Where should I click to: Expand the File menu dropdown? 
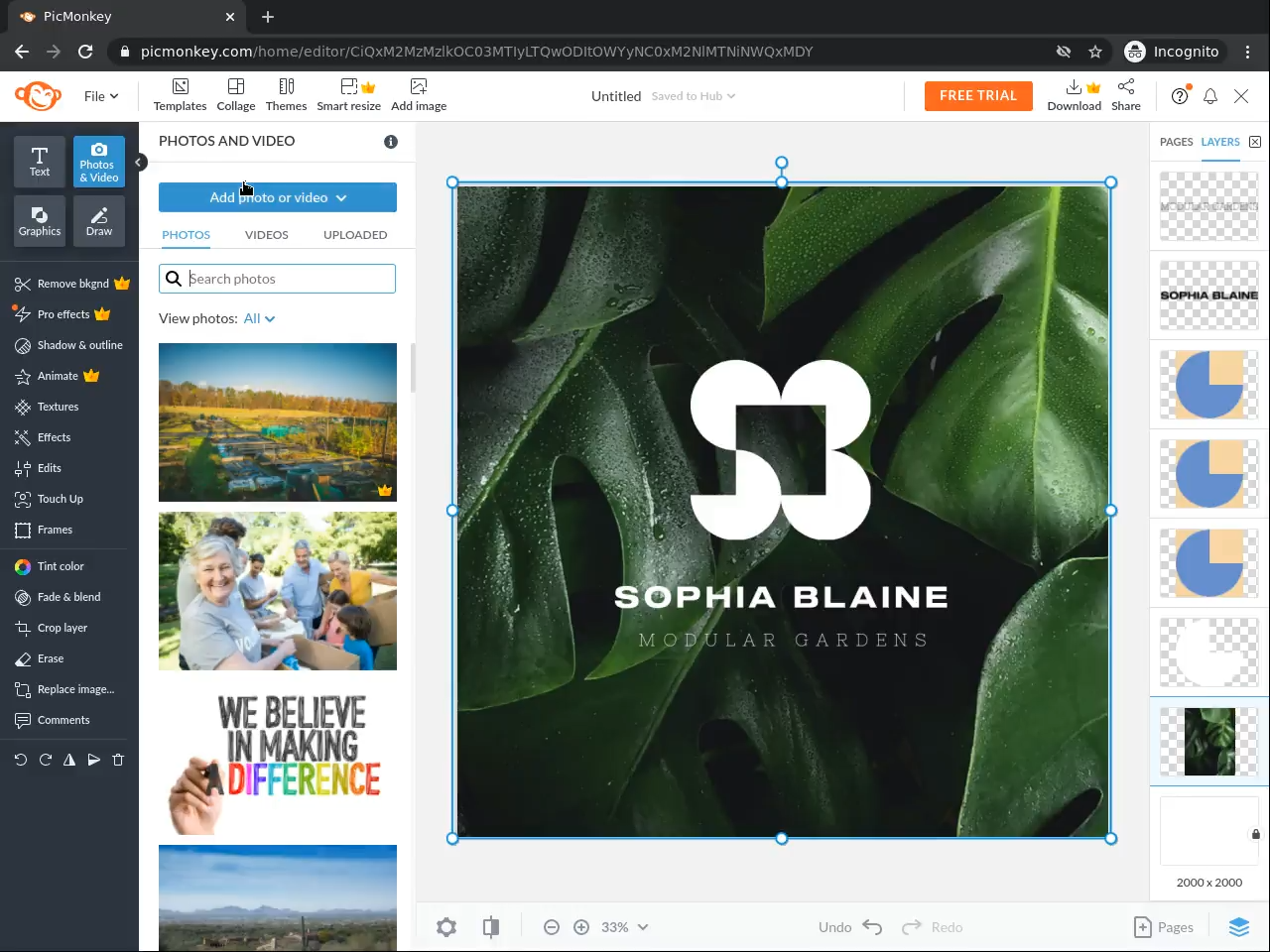tap(100, 96)
